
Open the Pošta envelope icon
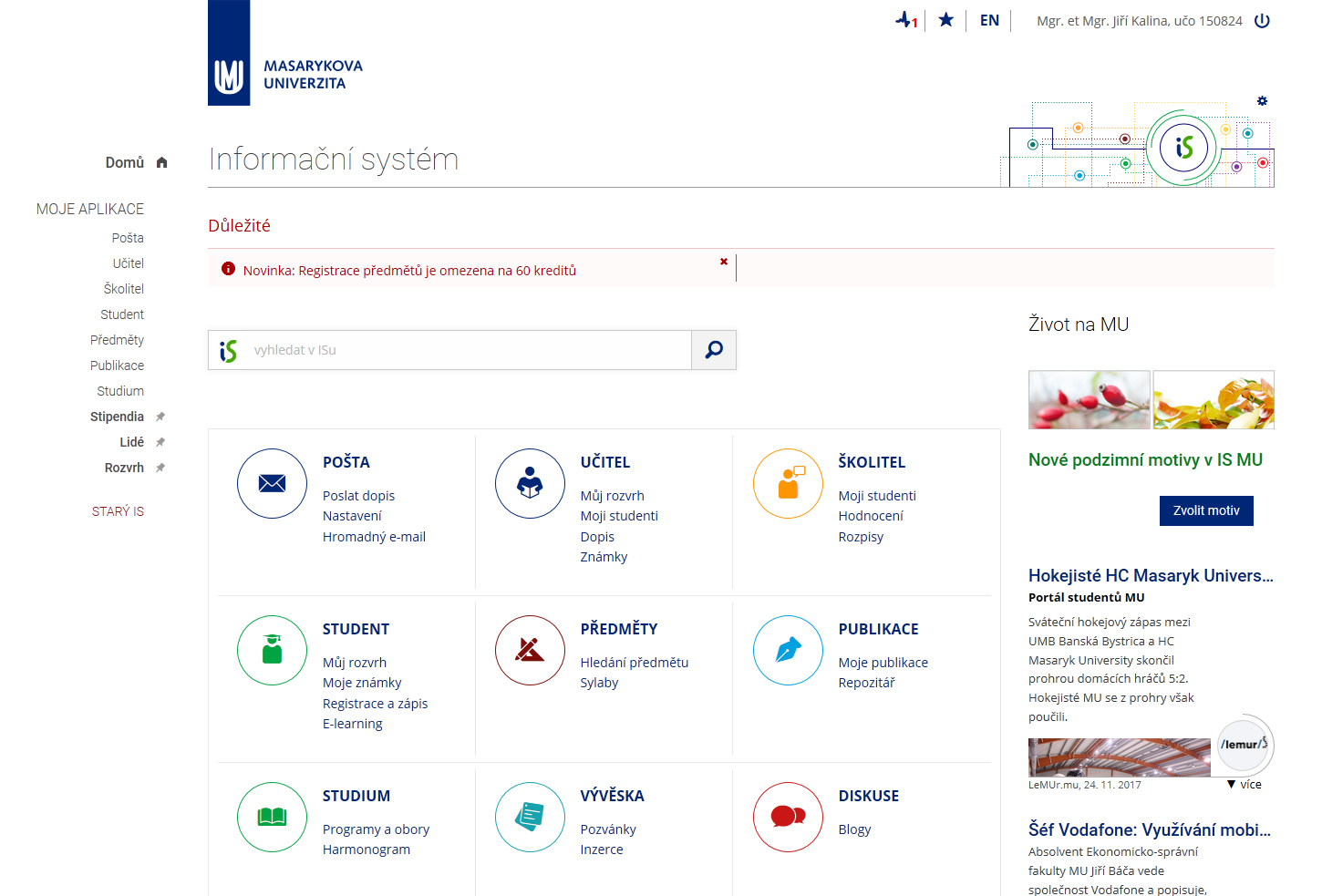click(272, 483)
